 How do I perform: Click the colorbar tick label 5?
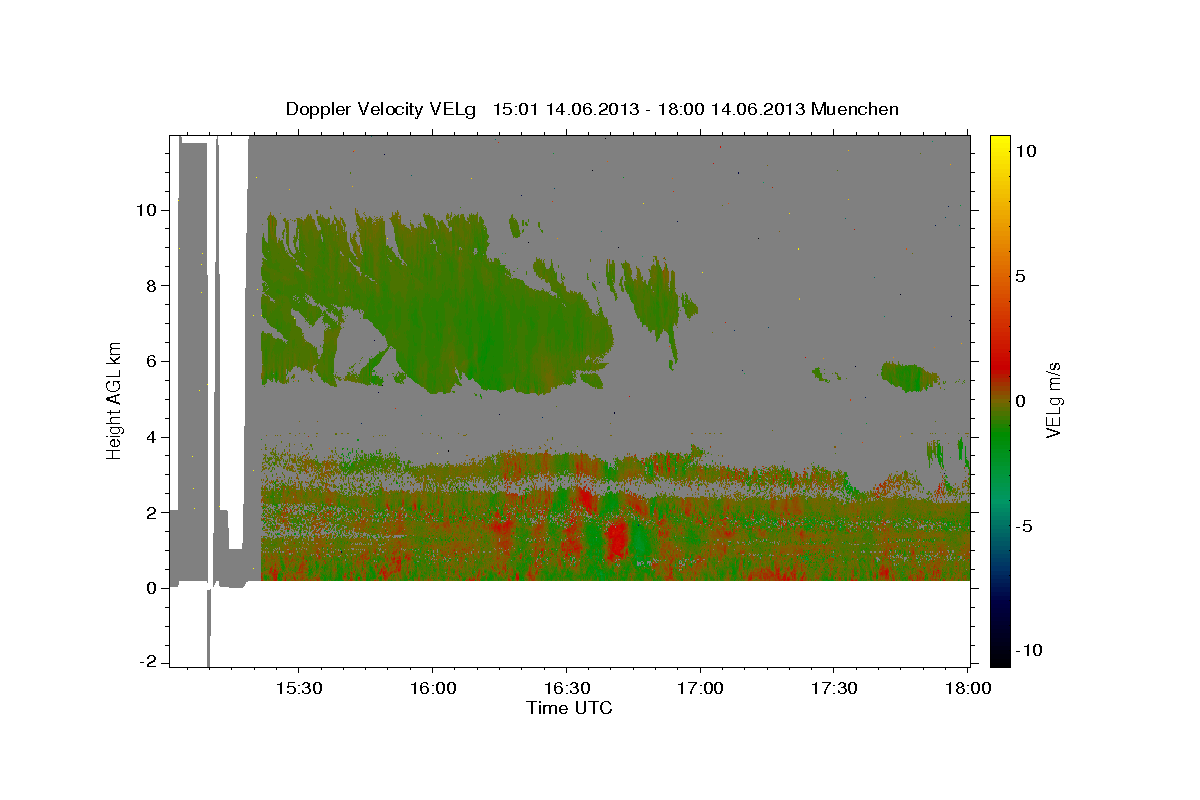pyautogui.click(x=1020, y=276)
